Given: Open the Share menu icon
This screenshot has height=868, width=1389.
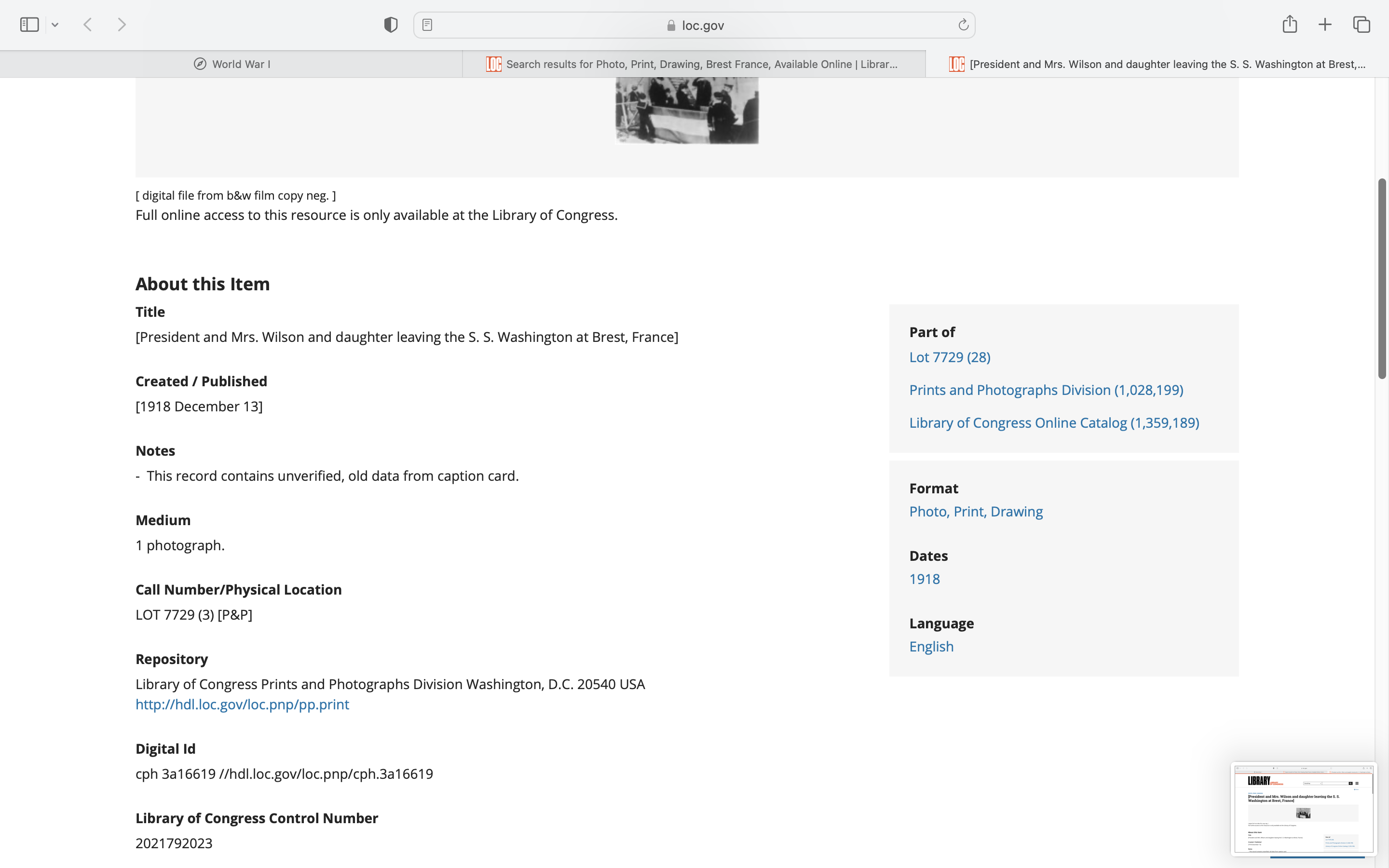Looking at the screenshot, I should click(x=1289, y=25).
